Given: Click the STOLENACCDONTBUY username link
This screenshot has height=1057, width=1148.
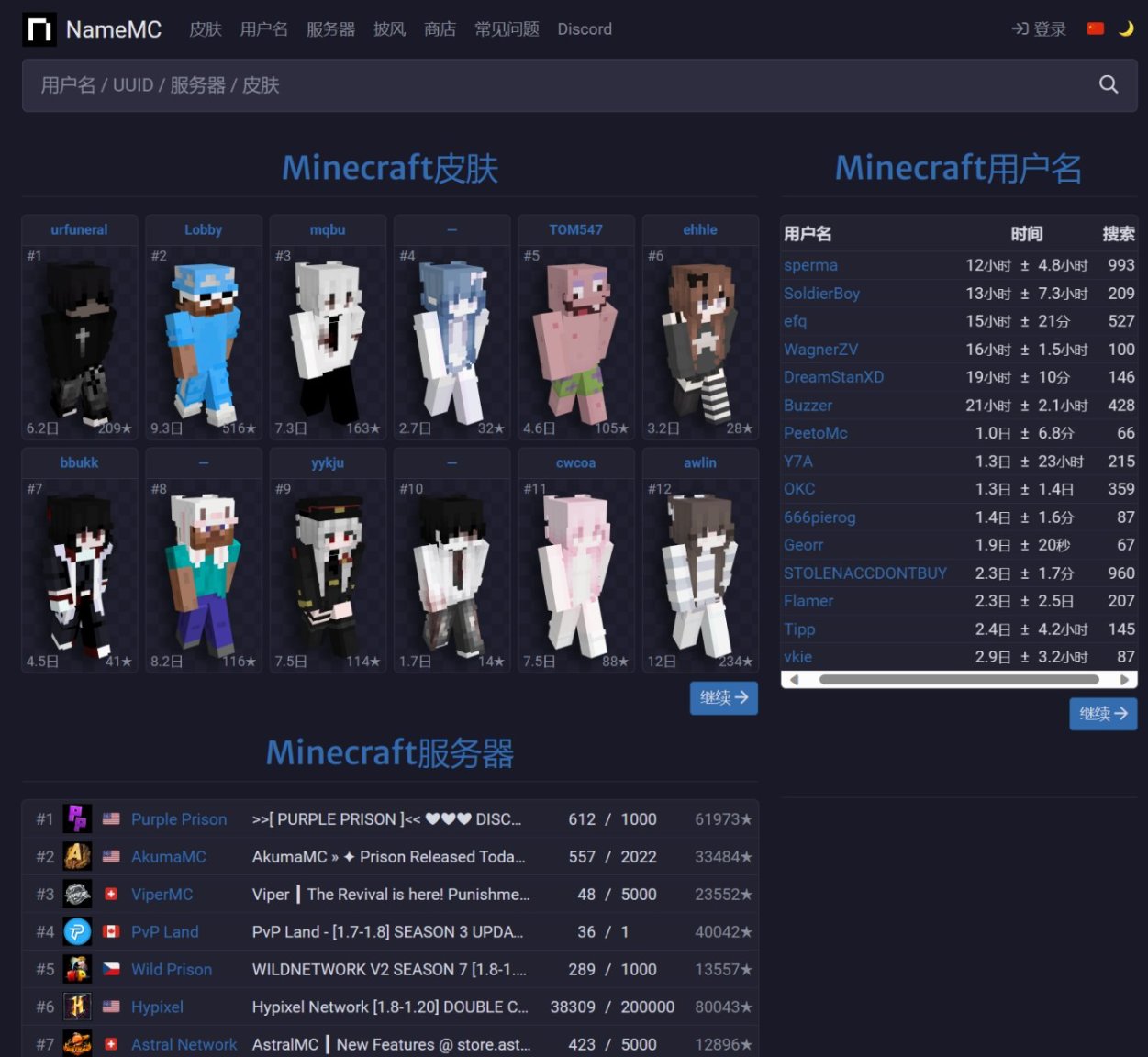Looking at the screenshot, I should 864,573.
